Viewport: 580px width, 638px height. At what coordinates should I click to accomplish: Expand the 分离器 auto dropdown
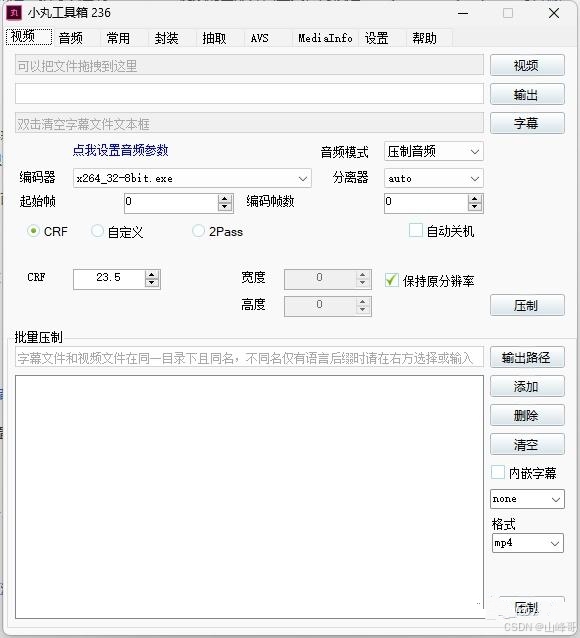click(433, 178)
